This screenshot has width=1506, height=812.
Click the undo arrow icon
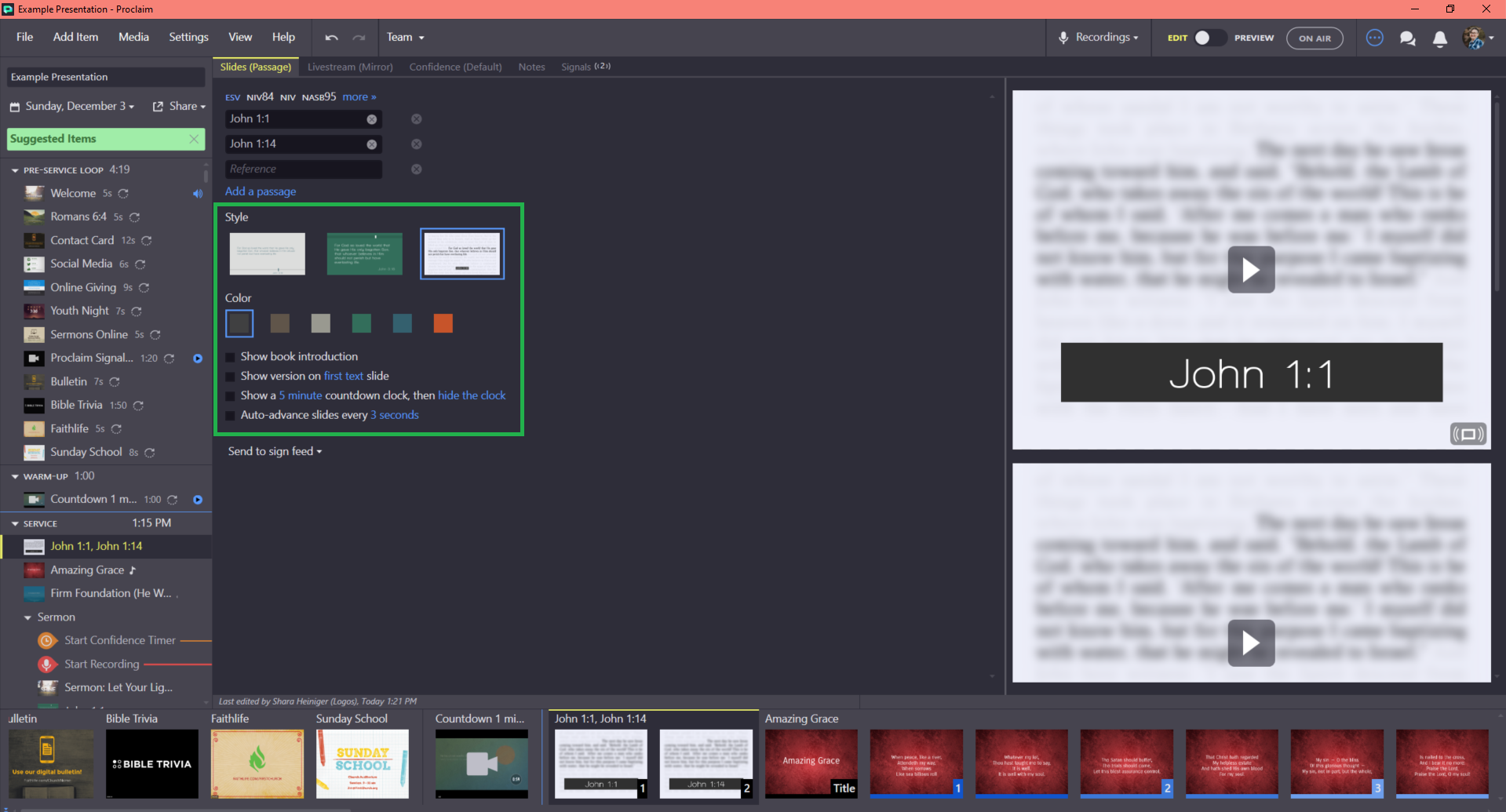(x=331, y=38)
